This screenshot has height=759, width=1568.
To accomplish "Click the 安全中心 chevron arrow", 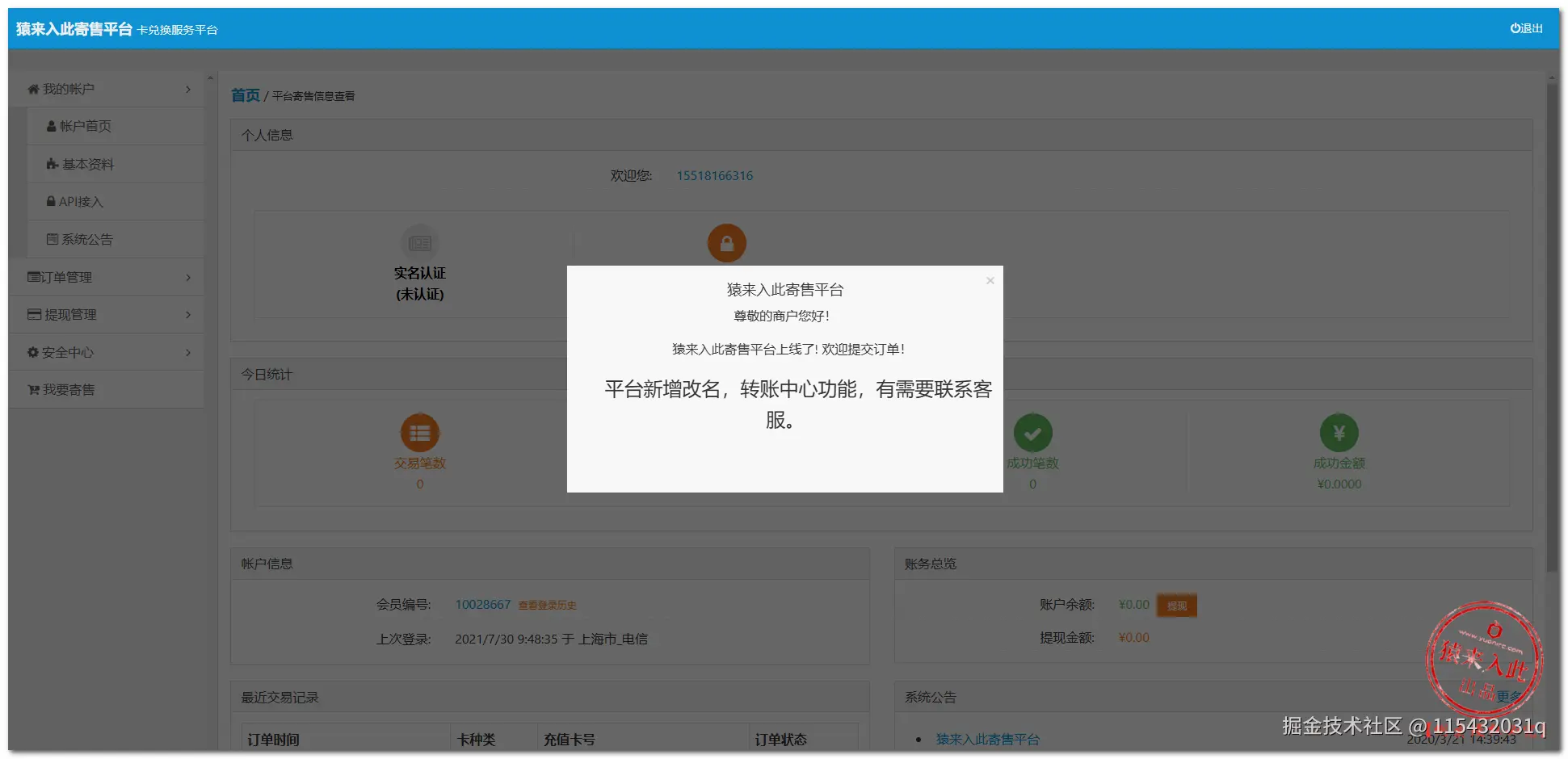I will [x=188, y=353].
